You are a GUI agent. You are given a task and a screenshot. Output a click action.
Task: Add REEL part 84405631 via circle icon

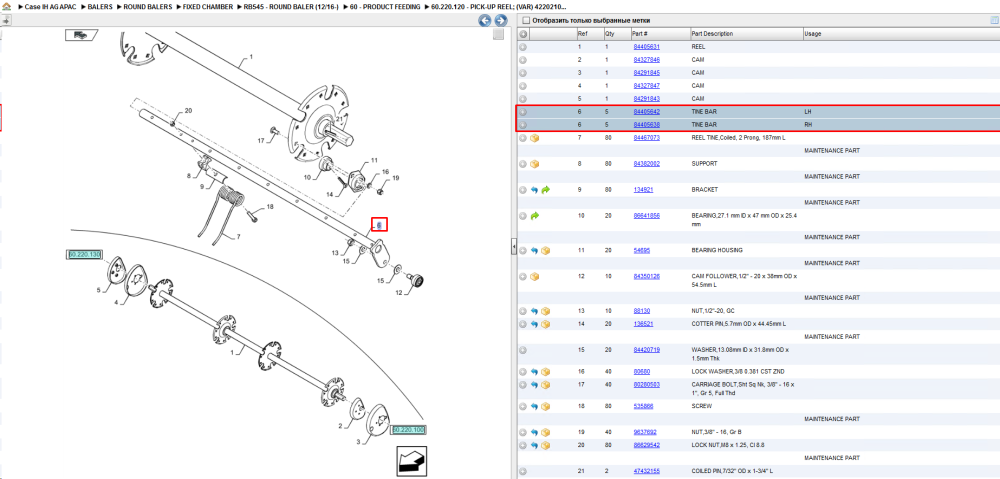tap(523, 47)
